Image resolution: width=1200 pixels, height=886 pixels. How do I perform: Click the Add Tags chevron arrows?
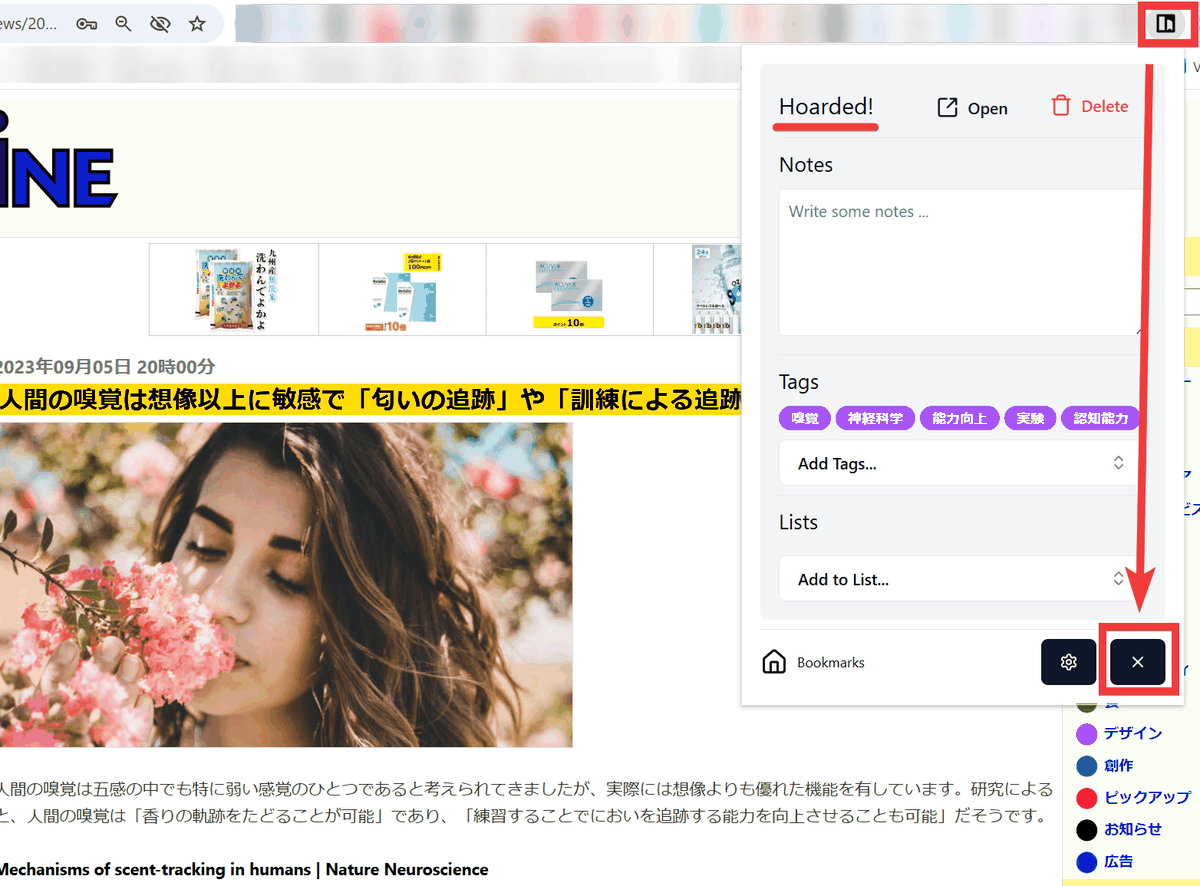click(1118, 463)
